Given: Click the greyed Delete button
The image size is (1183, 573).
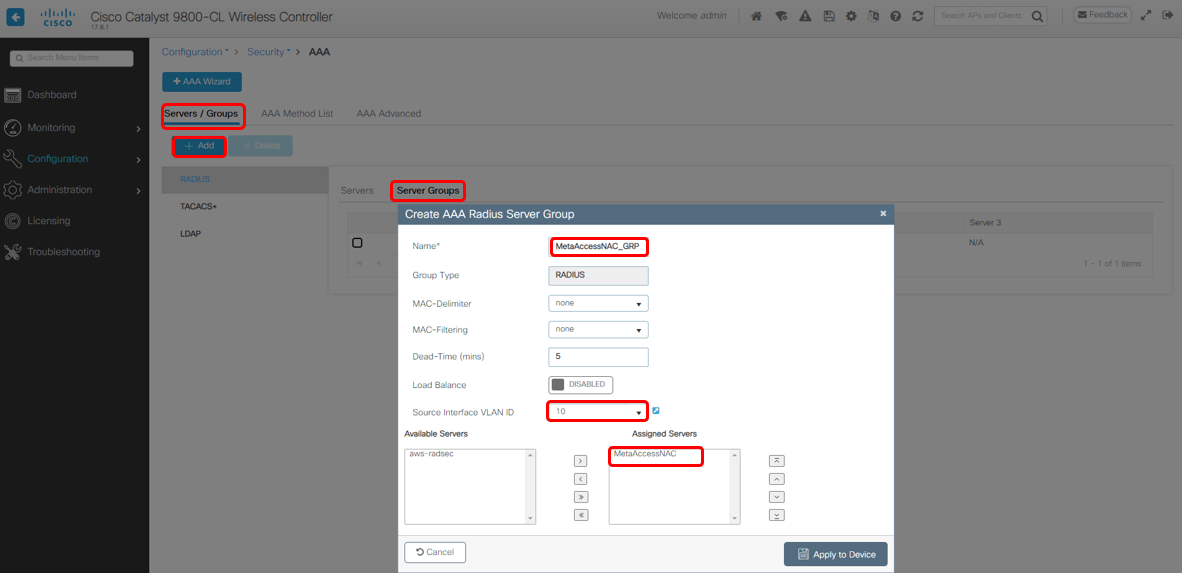Looking at the screenshot, I should tap(260, 146).
